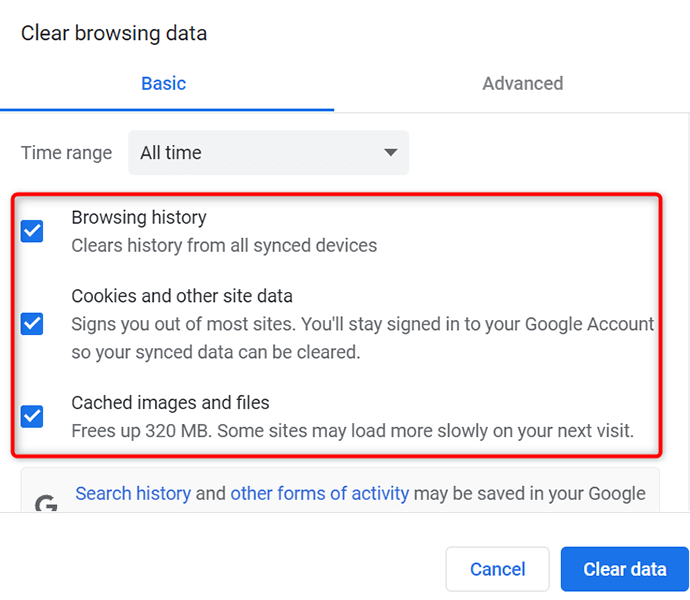Image resolution: width=690 pixels, height=600 pixels.
Task: Click the Google G logo icon
Action: [x=46, y=503]
